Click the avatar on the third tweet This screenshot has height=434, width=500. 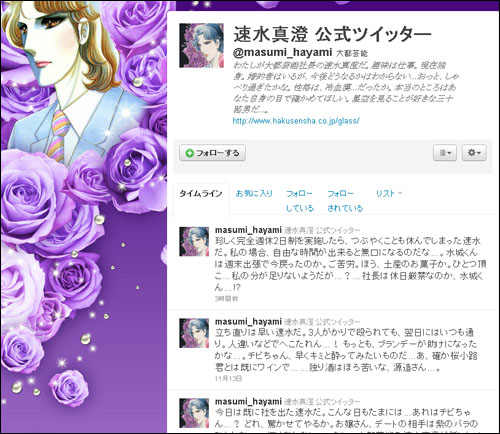194,413
